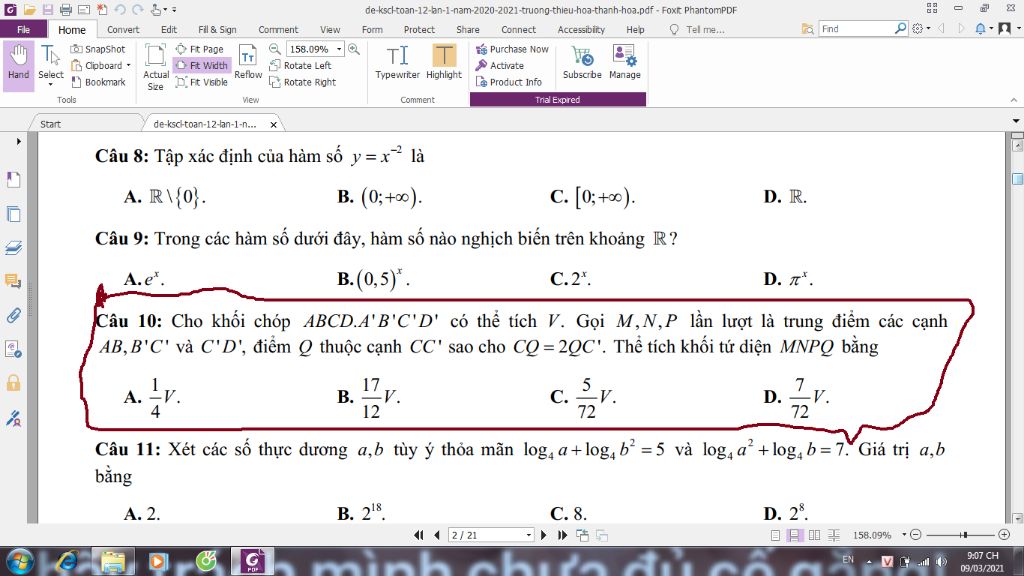Click Undo in quick access toolbar
1024x576 pixels.
(120, 10)
